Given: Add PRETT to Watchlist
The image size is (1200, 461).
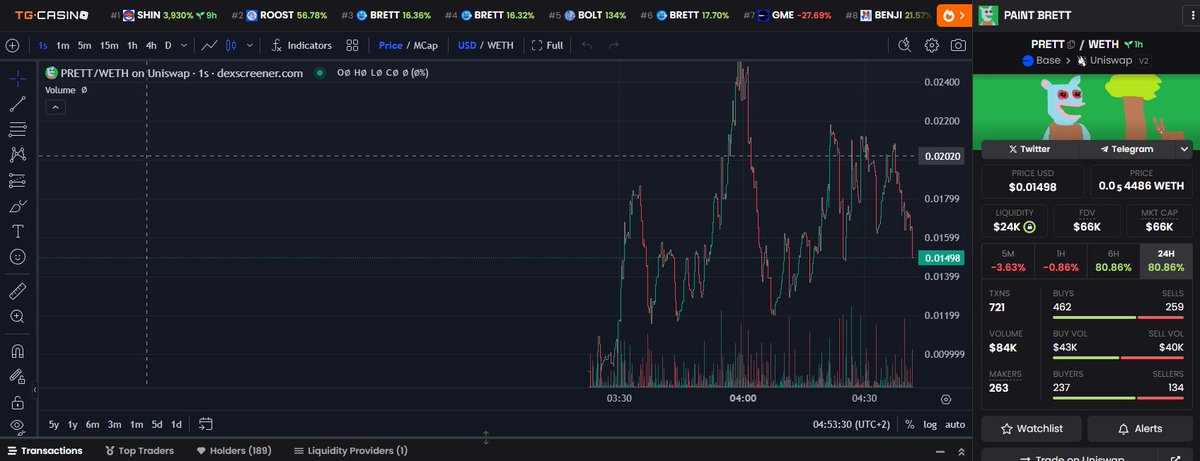Looking at the screenshot, I should pyautogui.click(x=1032, y=428).
